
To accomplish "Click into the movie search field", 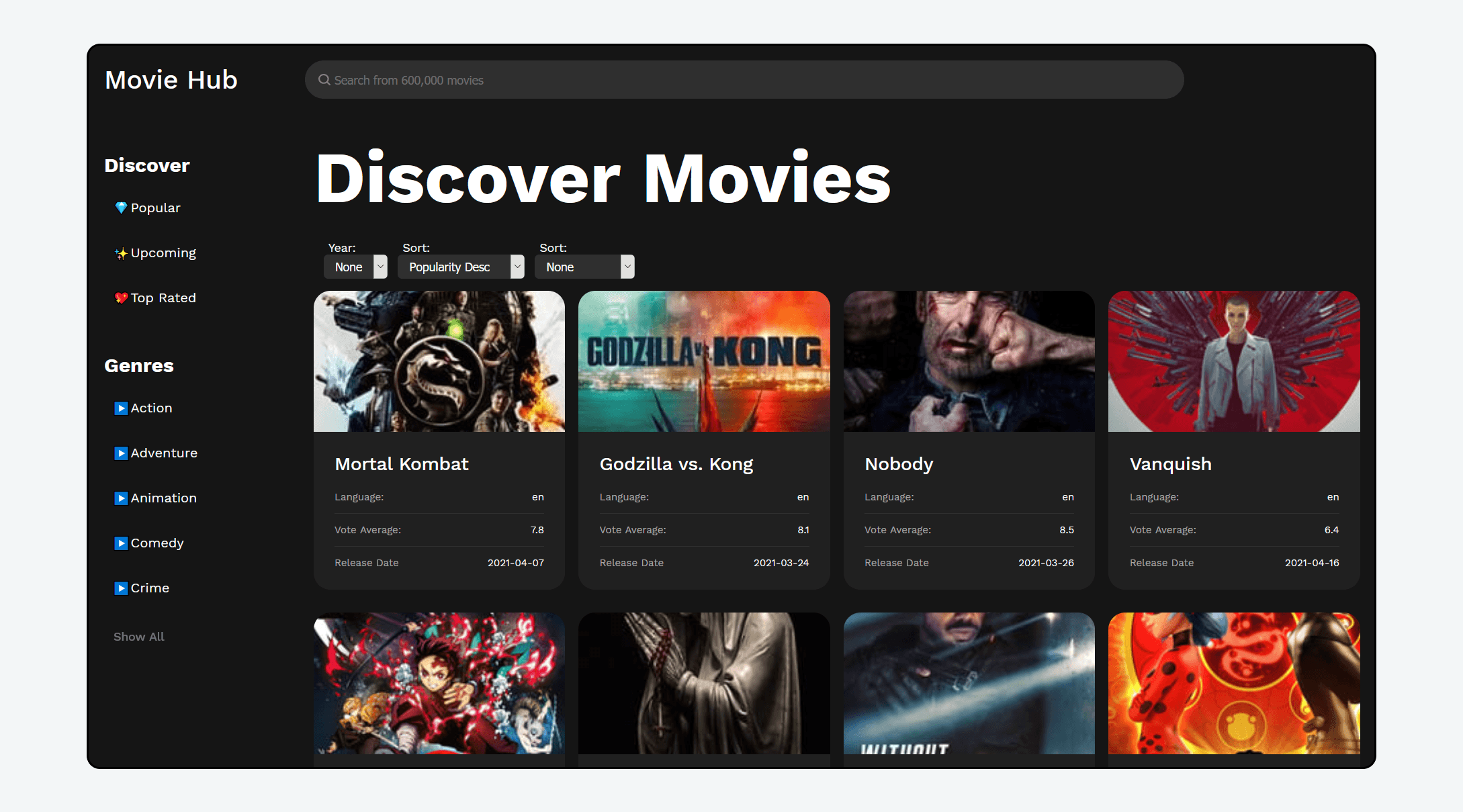I will click(744, 80).
